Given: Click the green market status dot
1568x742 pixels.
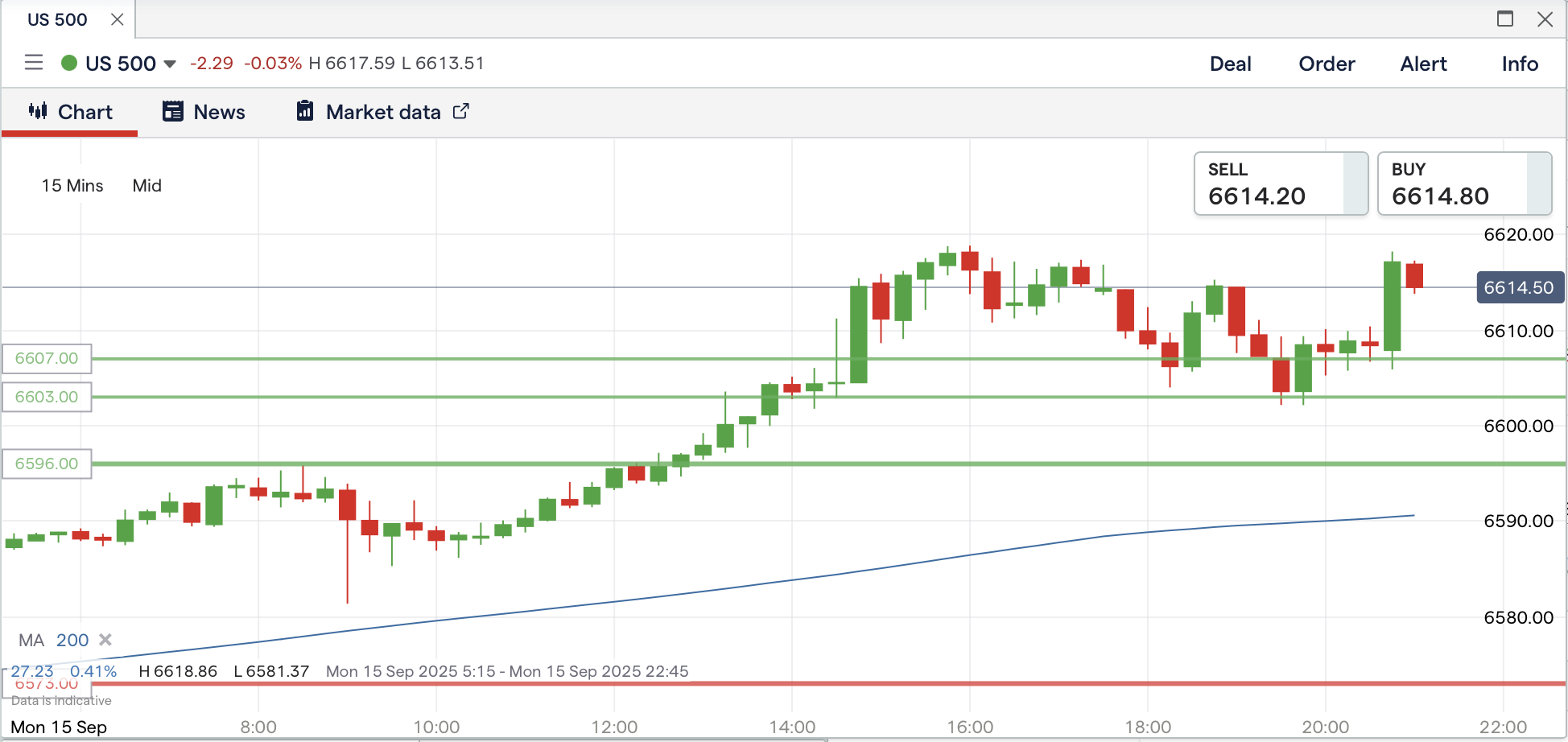Looking at the screenshot, I should (x=69, y=63).
